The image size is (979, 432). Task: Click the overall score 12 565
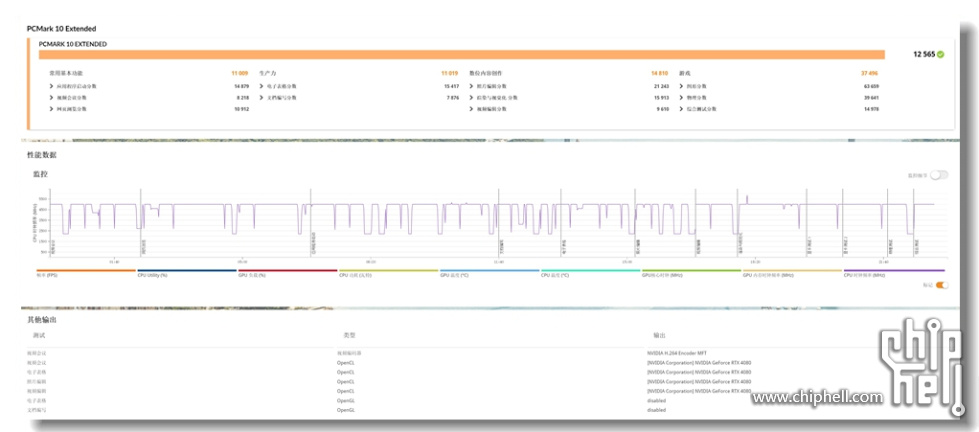click(924, 54)
